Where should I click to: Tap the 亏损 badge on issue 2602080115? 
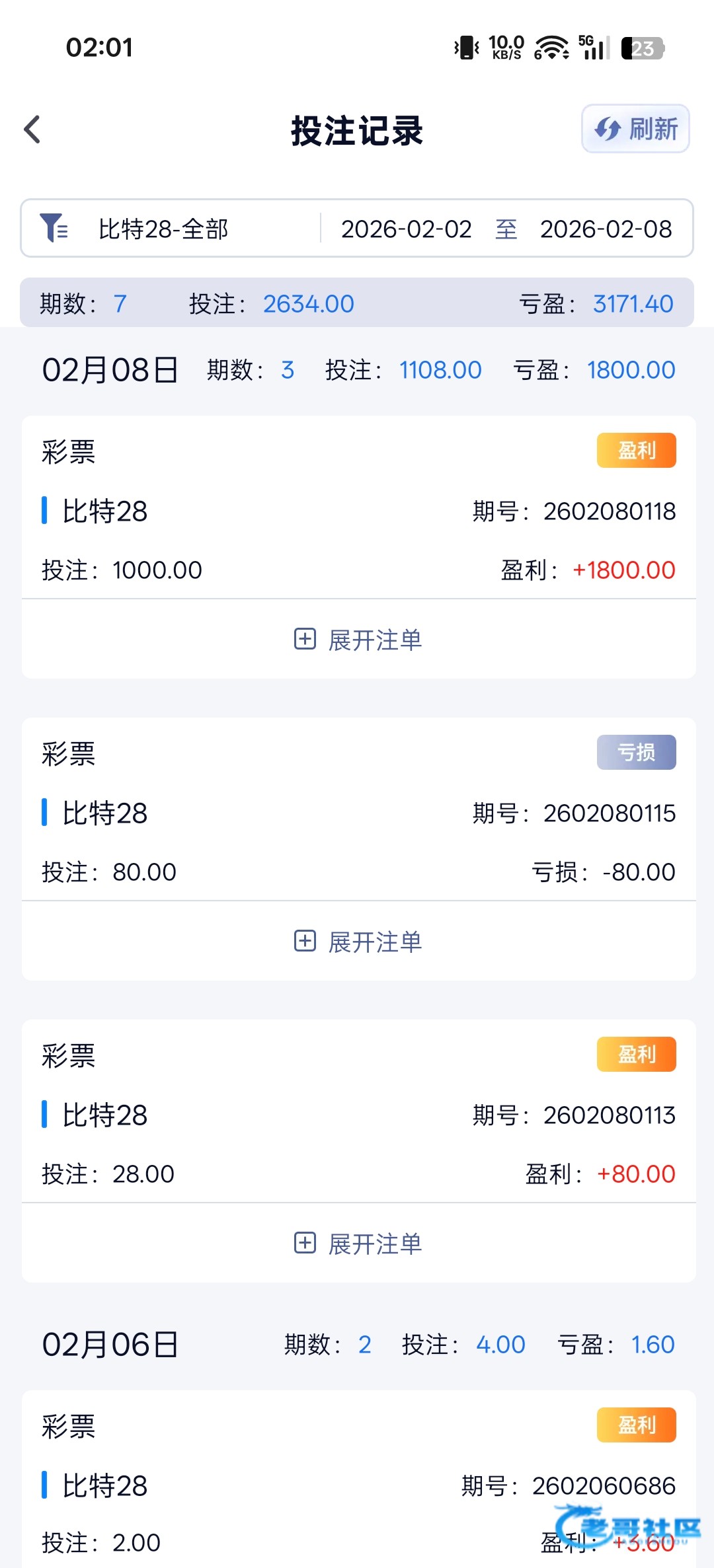[636, 752]
